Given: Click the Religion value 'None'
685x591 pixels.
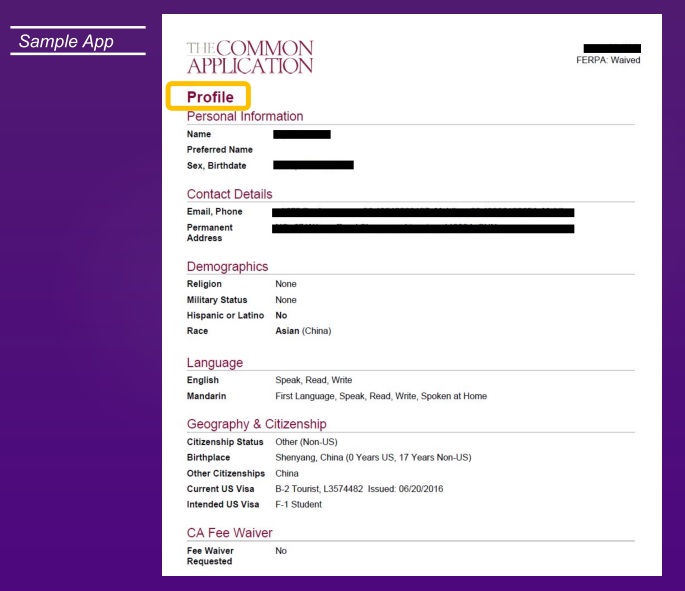Looking at the screenshot, I should coord(286,284).
